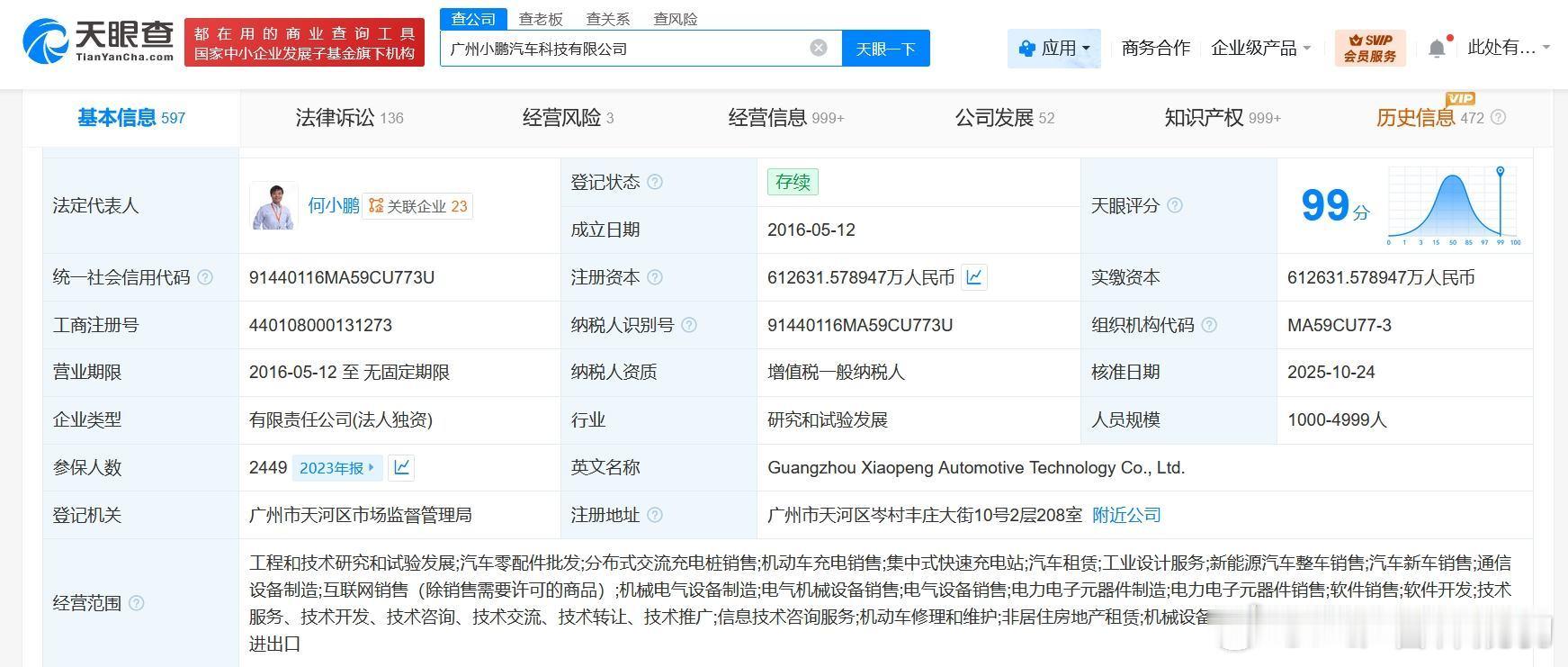Click the 天眼评分 distribution chart
Image resolution: width=1568 pixels, height=667 pixels.
coord(1454,205)
